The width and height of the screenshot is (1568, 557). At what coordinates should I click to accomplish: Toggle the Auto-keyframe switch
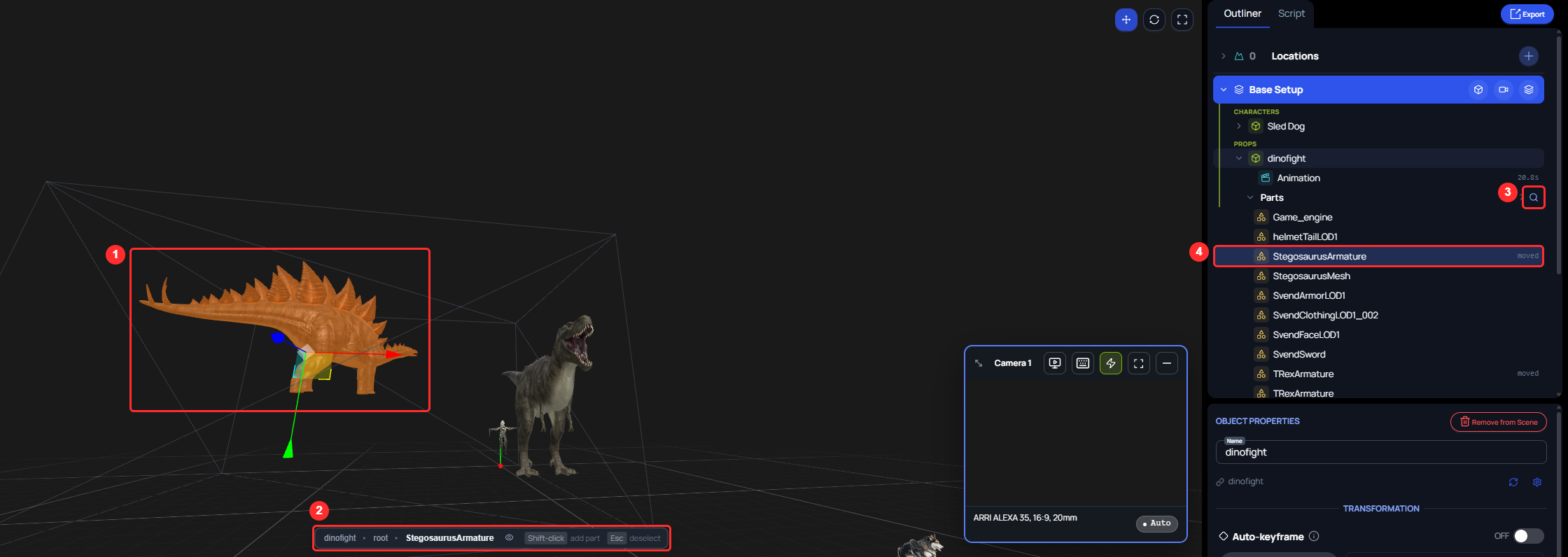click(x=1528, y=536)
